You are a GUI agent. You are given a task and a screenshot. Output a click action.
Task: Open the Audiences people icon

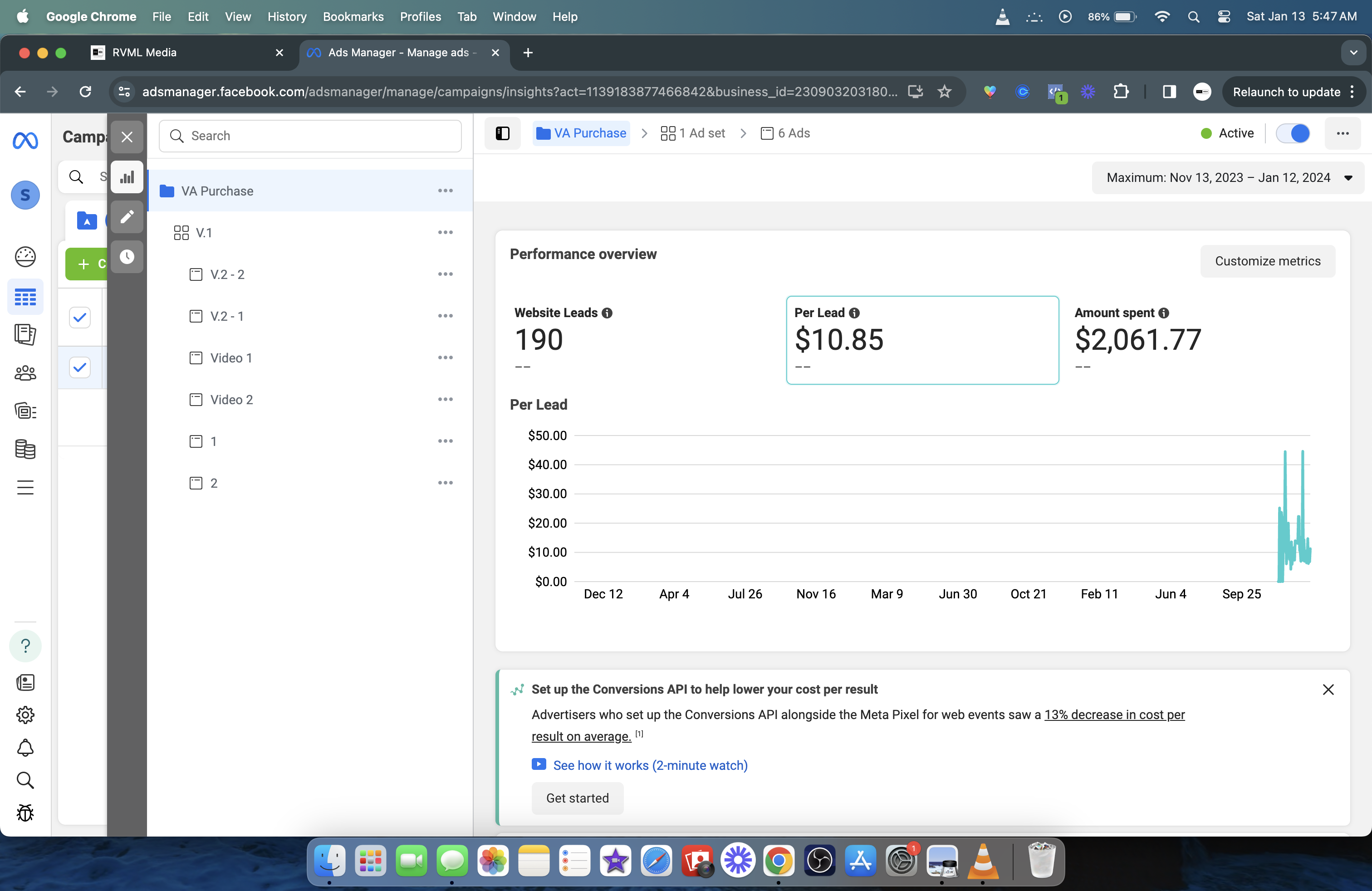[x=25, y=373]
